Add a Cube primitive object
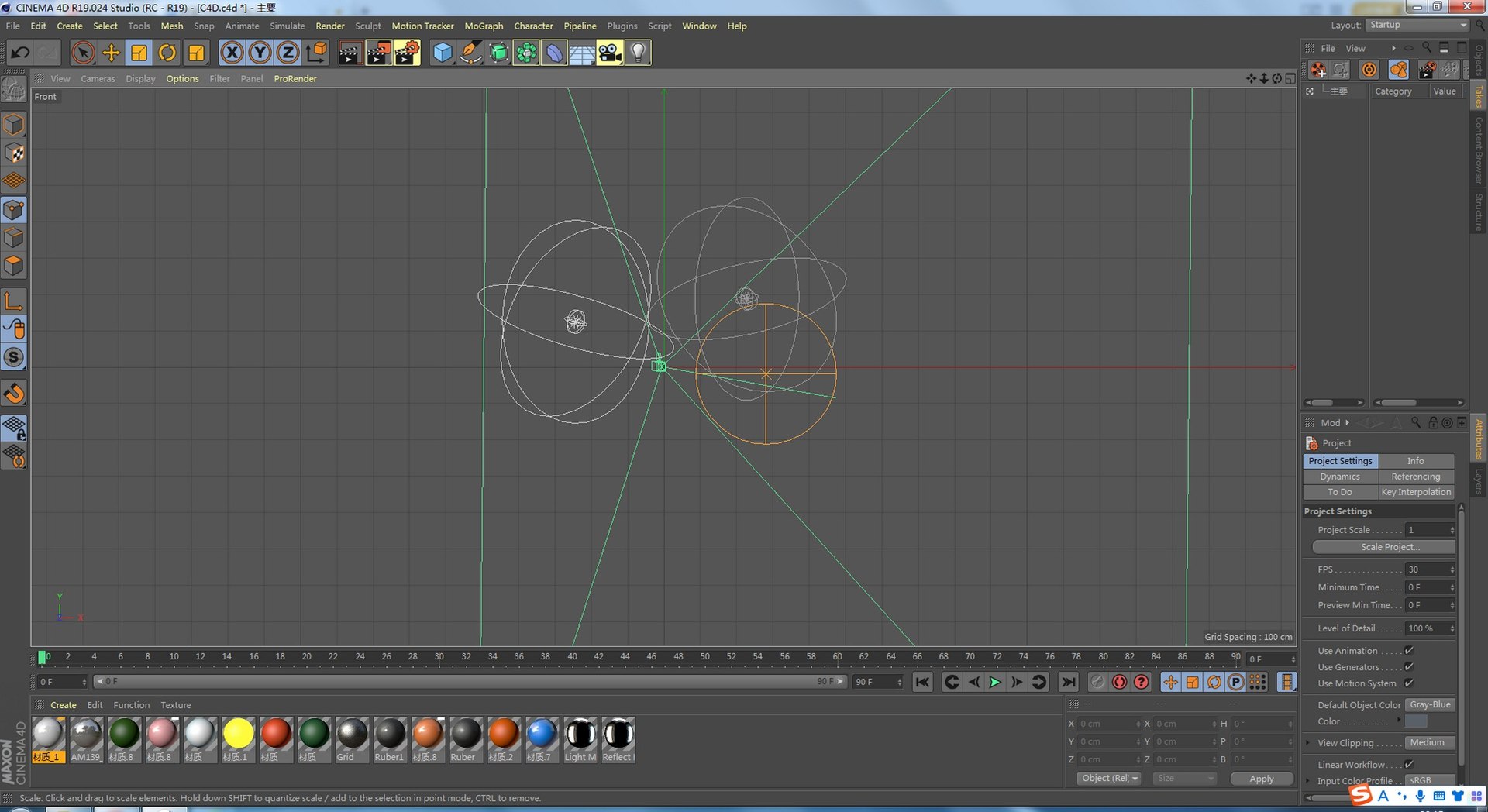This screenshot has width=1488, height=812. click(442, 53)
